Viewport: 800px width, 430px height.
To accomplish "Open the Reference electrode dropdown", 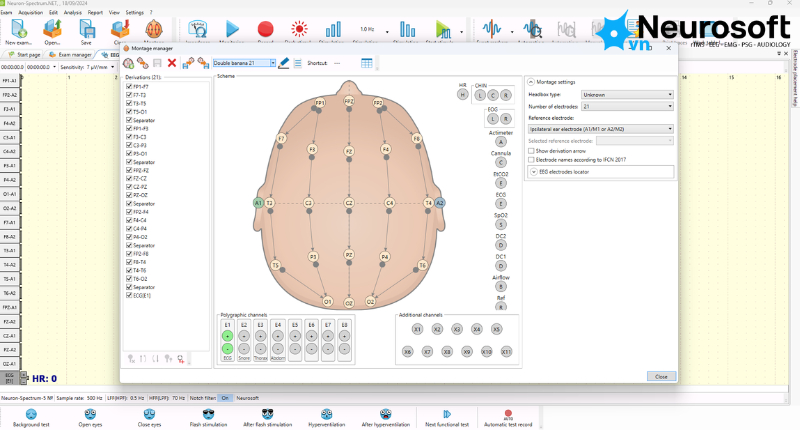I will pyautogui.click(x=601, y=129).
